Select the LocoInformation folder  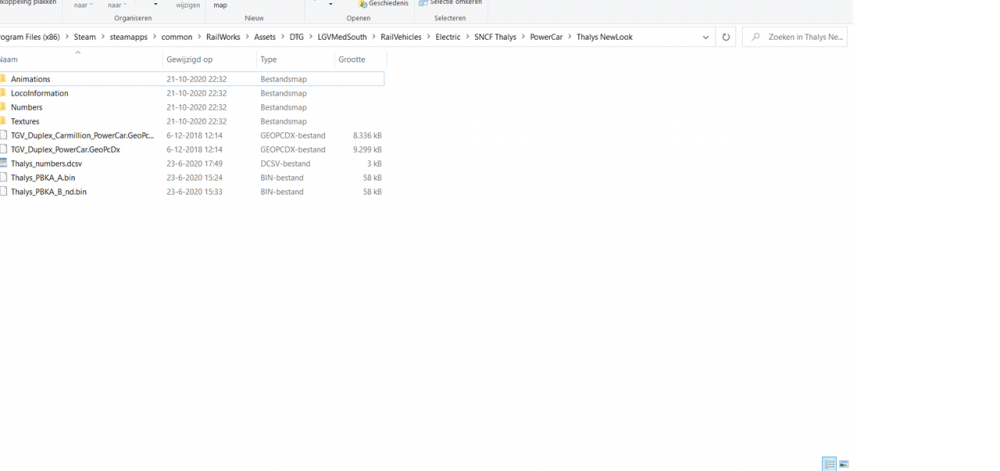[39, 93]
